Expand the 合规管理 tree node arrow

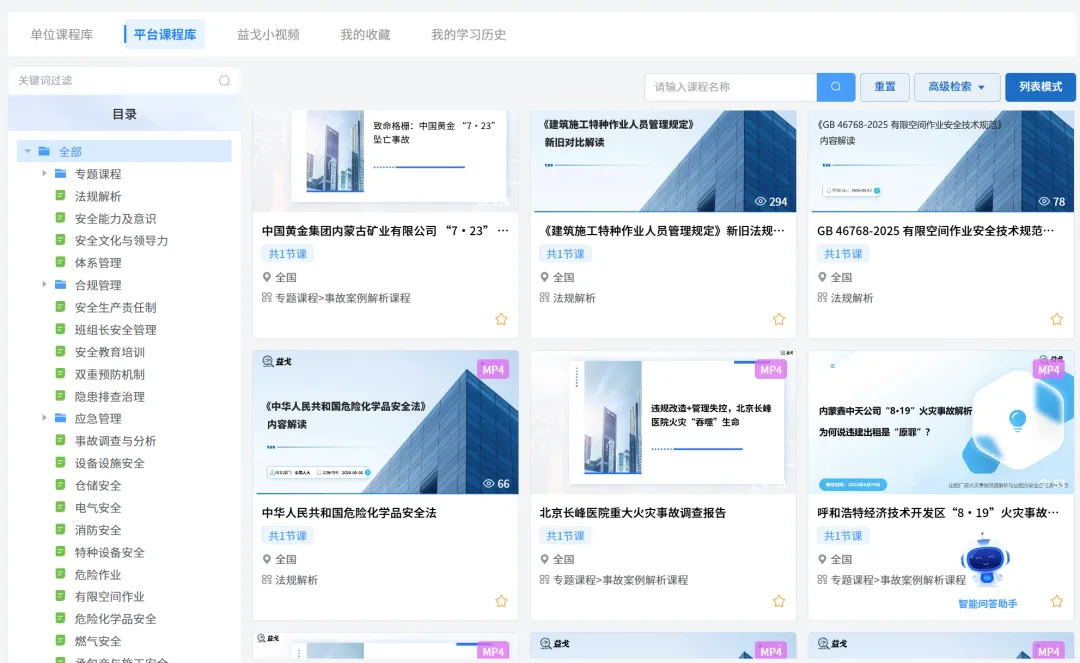(x=44, y=284)
